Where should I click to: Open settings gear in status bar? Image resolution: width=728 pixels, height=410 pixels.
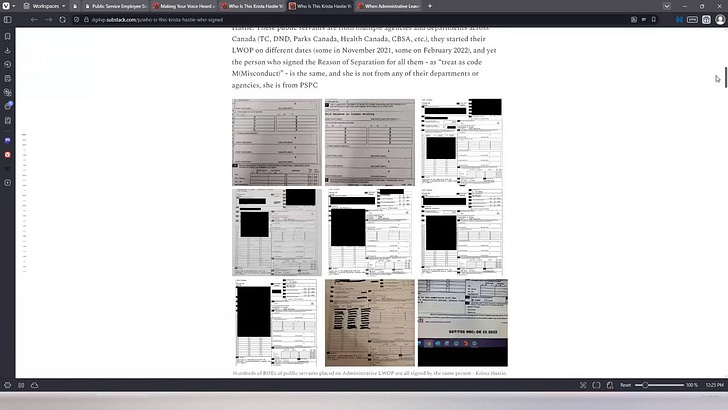tap(7, 385)
